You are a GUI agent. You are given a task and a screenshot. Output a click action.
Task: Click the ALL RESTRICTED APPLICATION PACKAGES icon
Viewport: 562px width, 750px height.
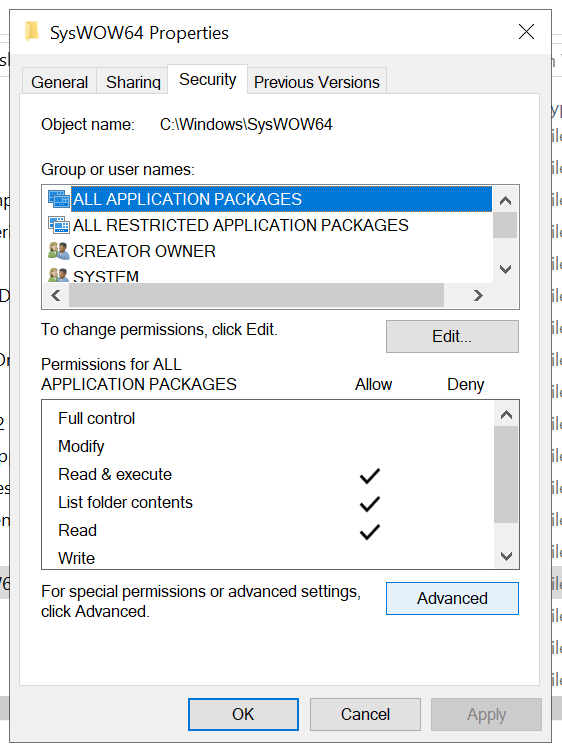click(59, 225)
